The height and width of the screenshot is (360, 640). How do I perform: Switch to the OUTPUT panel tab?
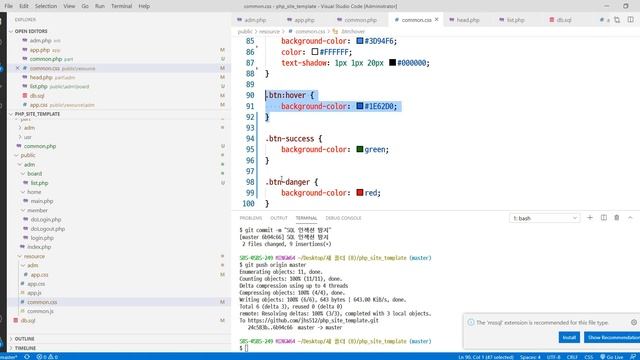pyautogui.click(x=279, y=218)
